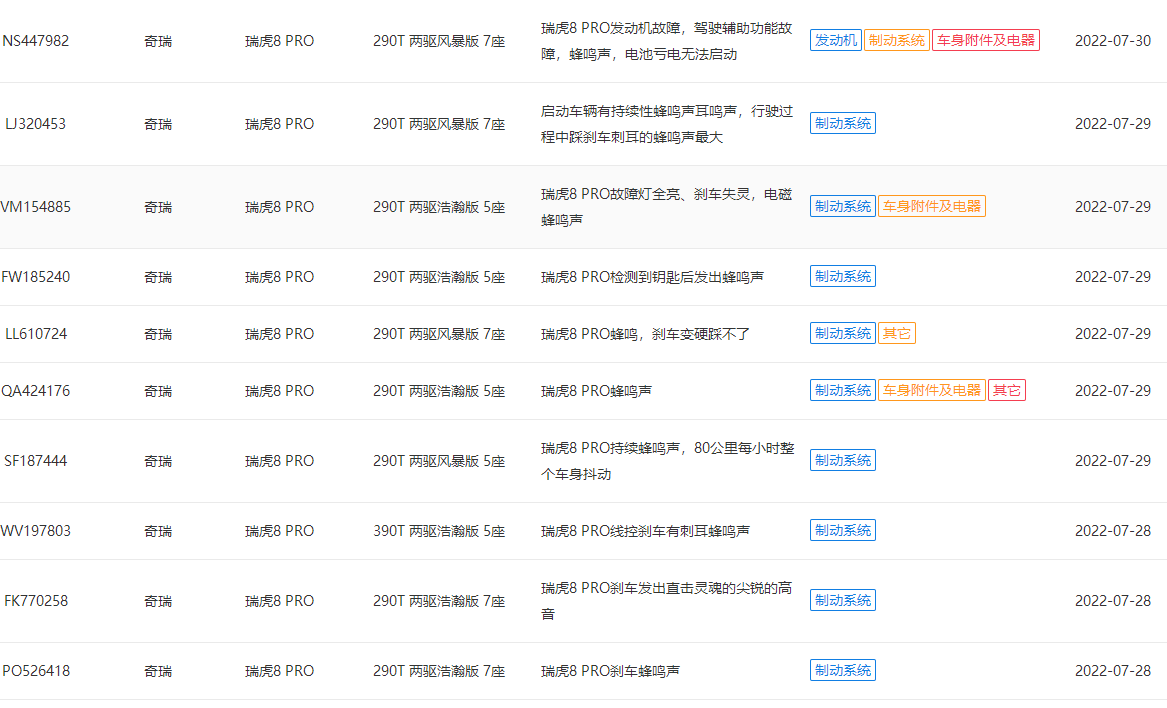Click red 车身附件及电器 tag in NS447982 row
Image resolution: width=1167 pixels, height=708 pixels.
(x=985, y=41)
